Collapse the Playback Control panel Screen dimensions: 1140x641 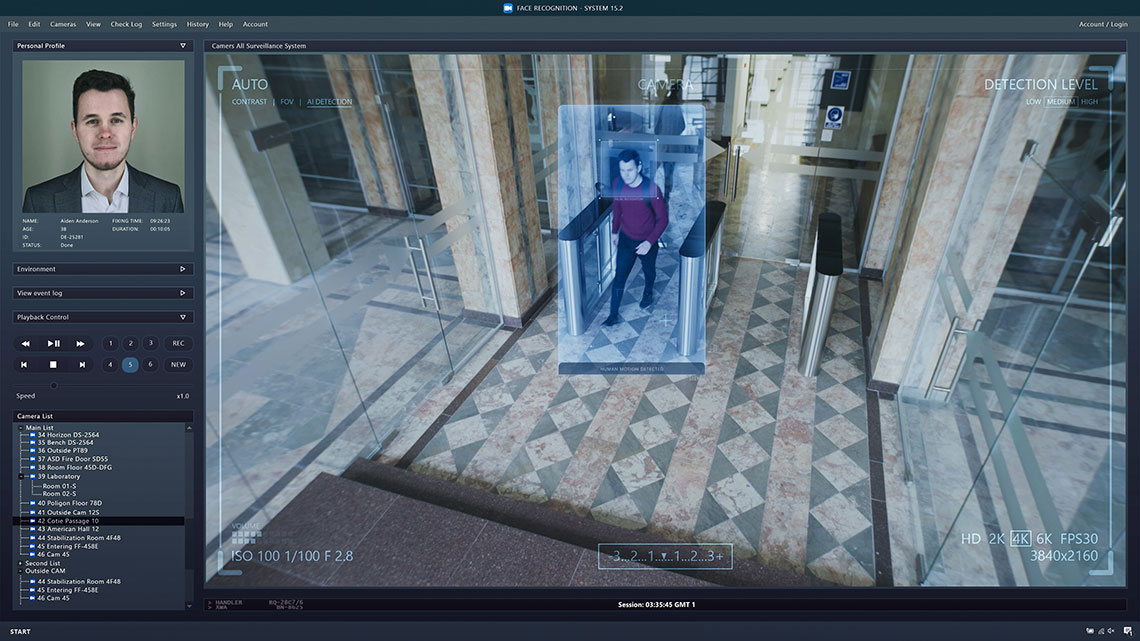point(182,317)
